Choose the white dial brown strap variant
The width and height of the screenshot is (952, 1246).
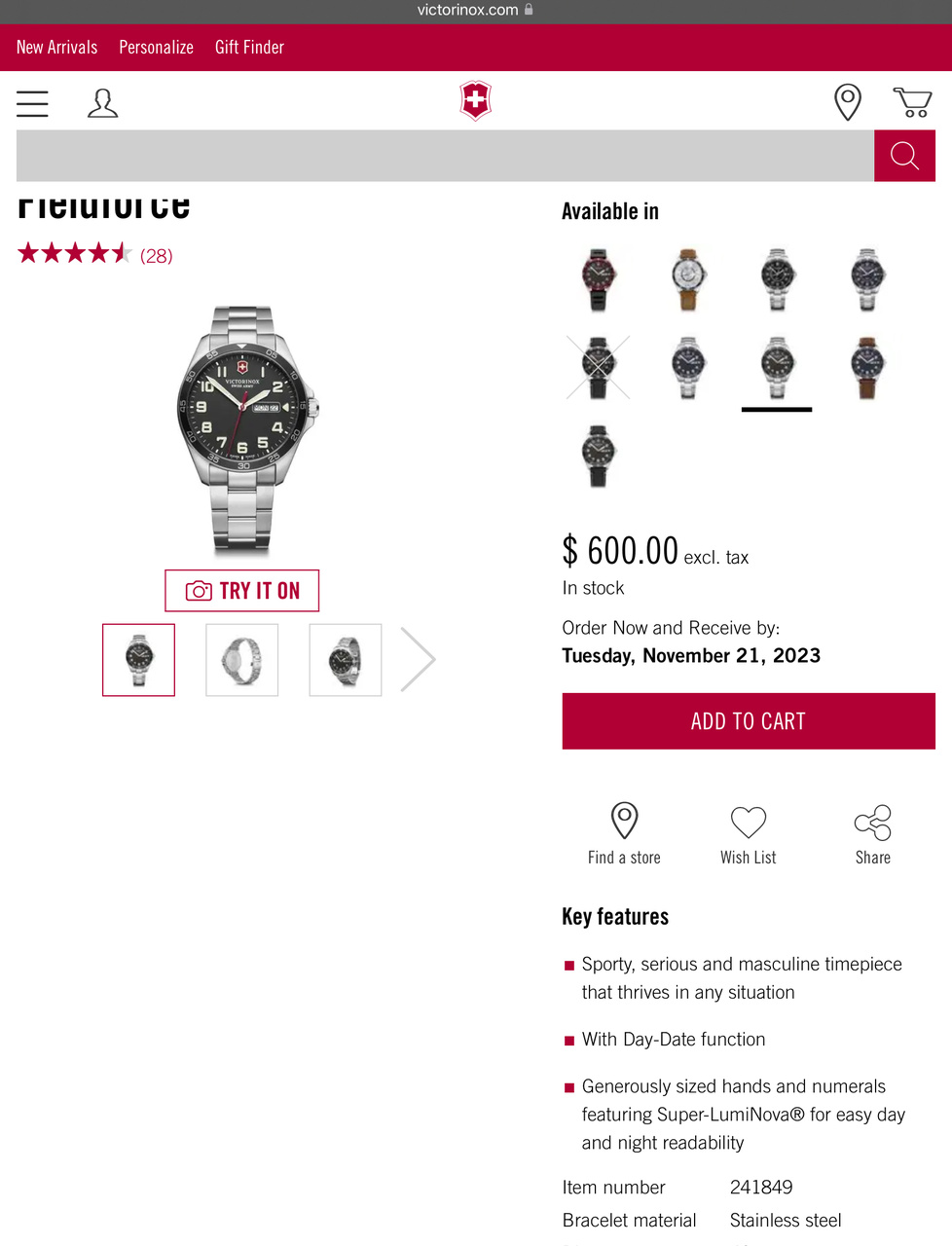(x=688, y=279)
